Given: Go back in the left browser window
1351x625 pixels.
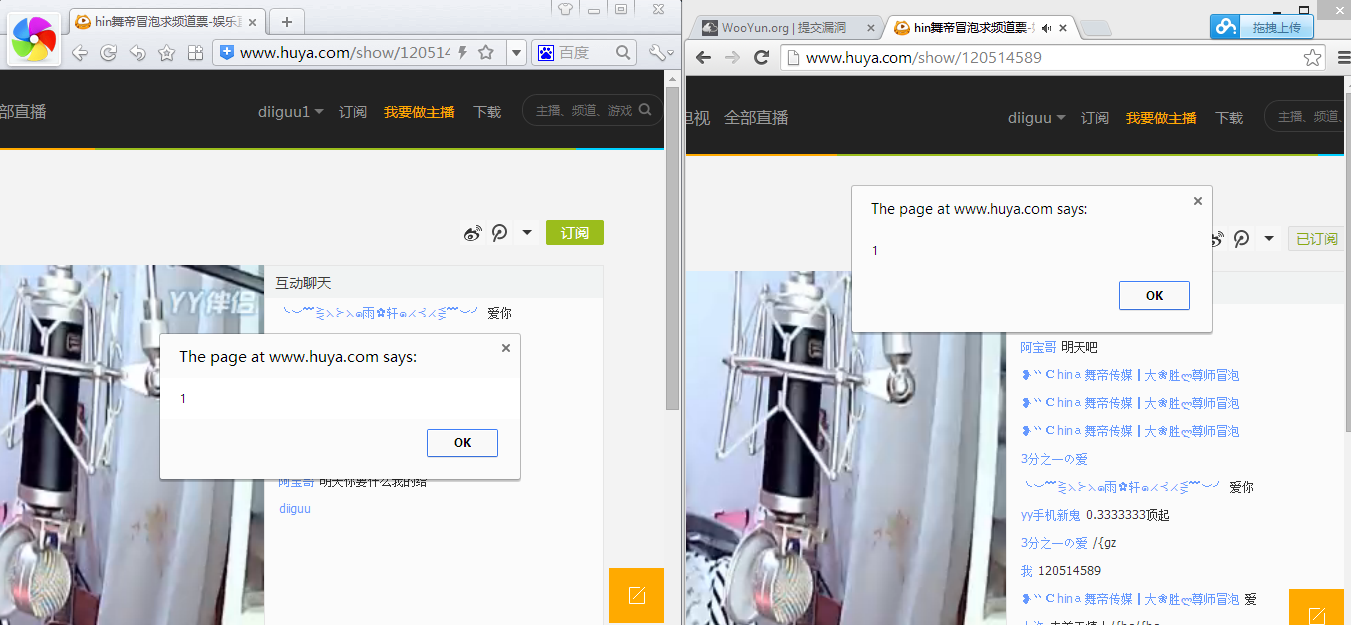Looking at the screenshot, I should (x=80, y=53).
